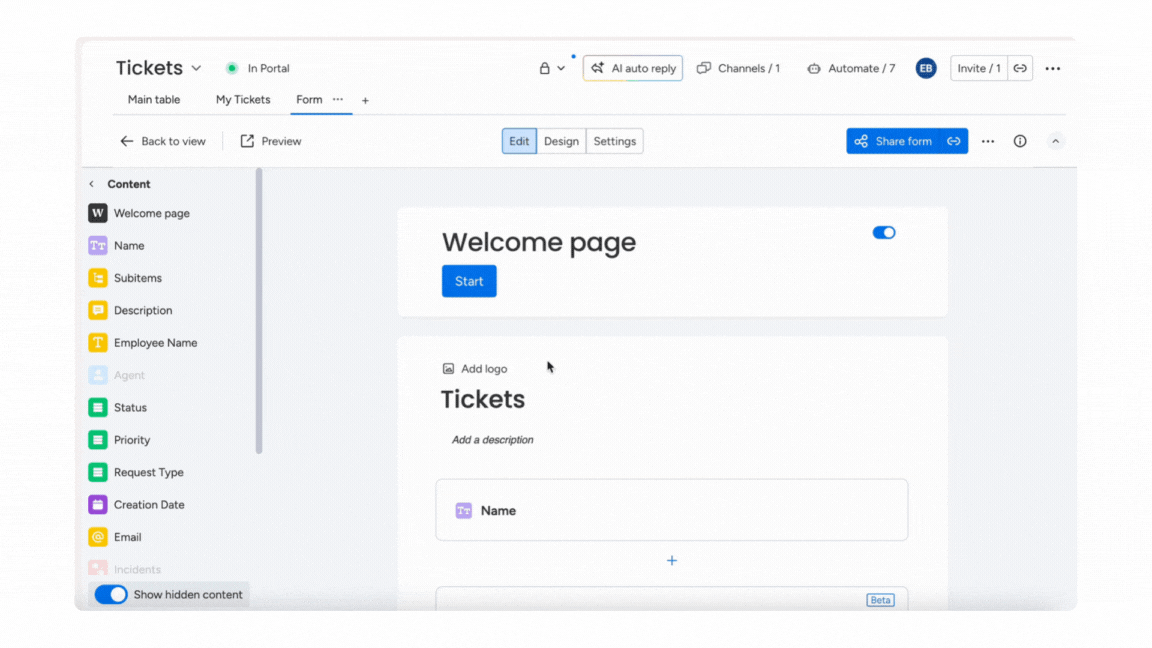
Task: Select "Description" label in Content list
Action: (143, 310)
